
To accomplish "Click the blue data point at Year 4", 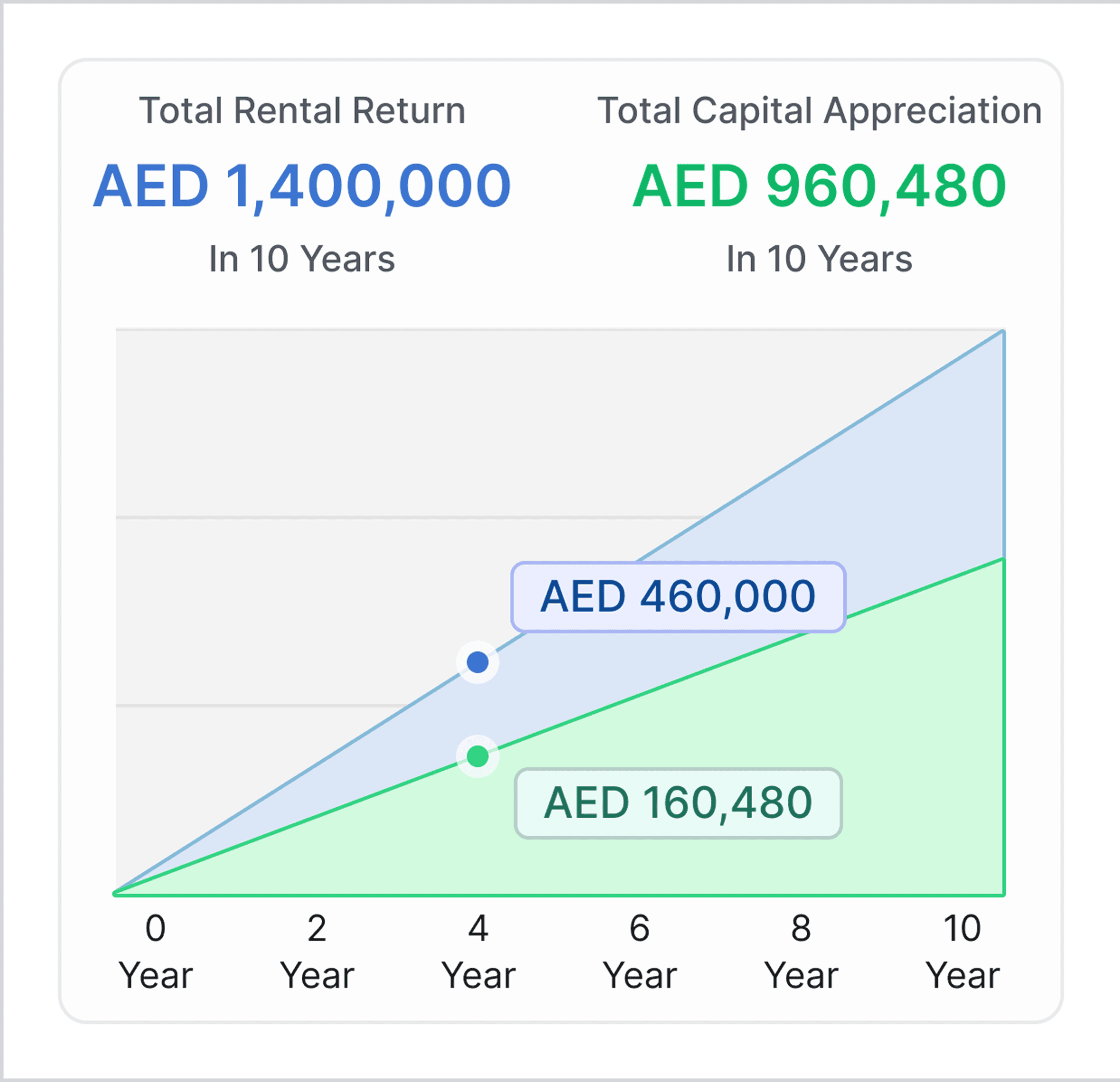I will [478, 662].
